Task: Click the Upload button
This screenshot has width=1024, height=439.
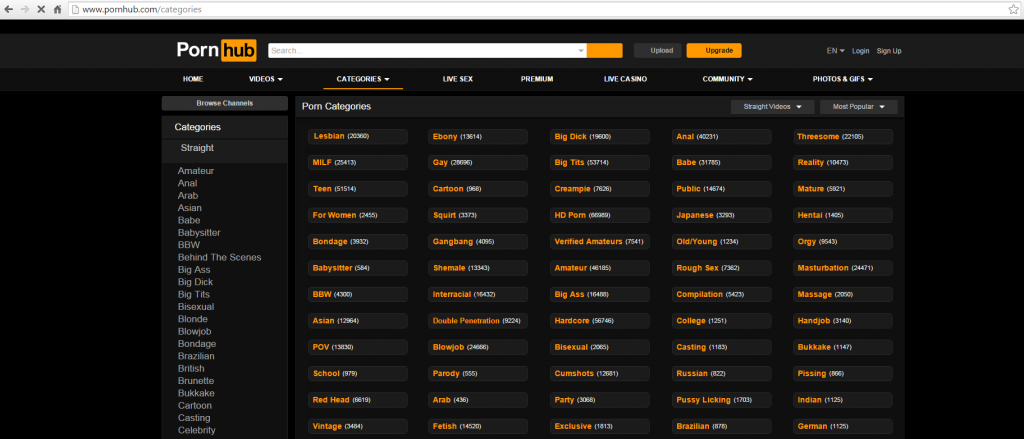Action: point(658,50)
